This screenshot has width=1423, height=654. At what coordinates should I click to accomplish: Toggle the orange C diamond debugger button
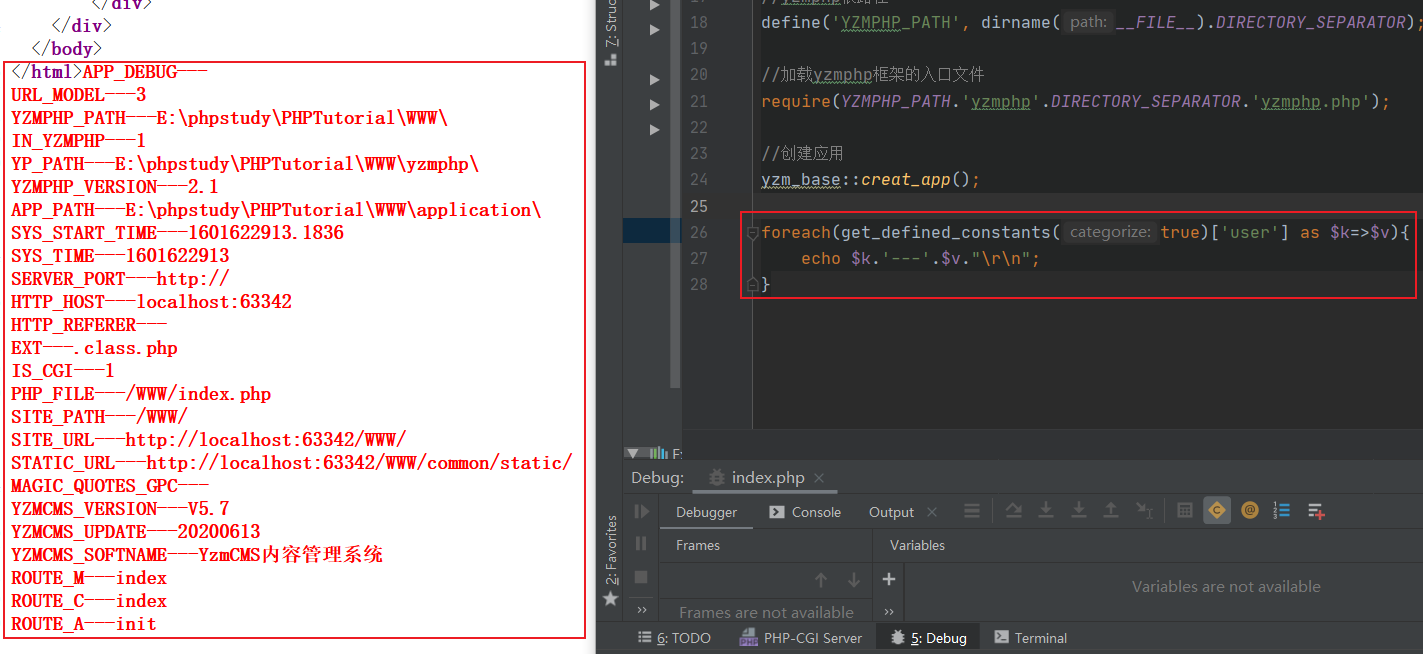[x=1217, y=511]
